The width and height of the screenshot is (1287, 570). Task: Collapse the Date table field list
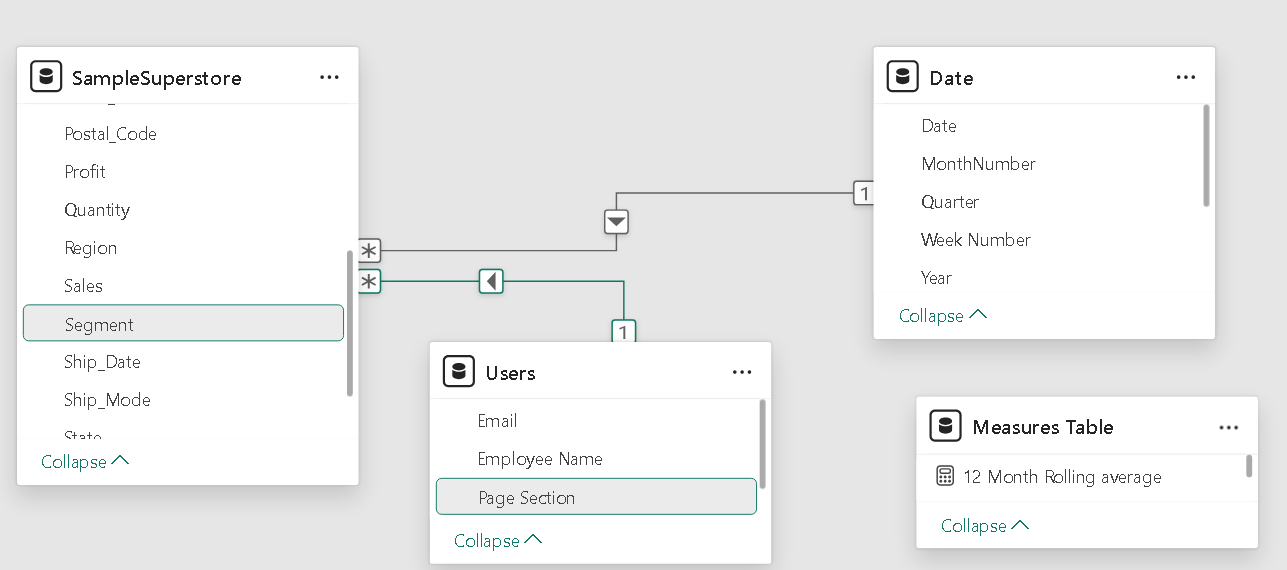942,315
